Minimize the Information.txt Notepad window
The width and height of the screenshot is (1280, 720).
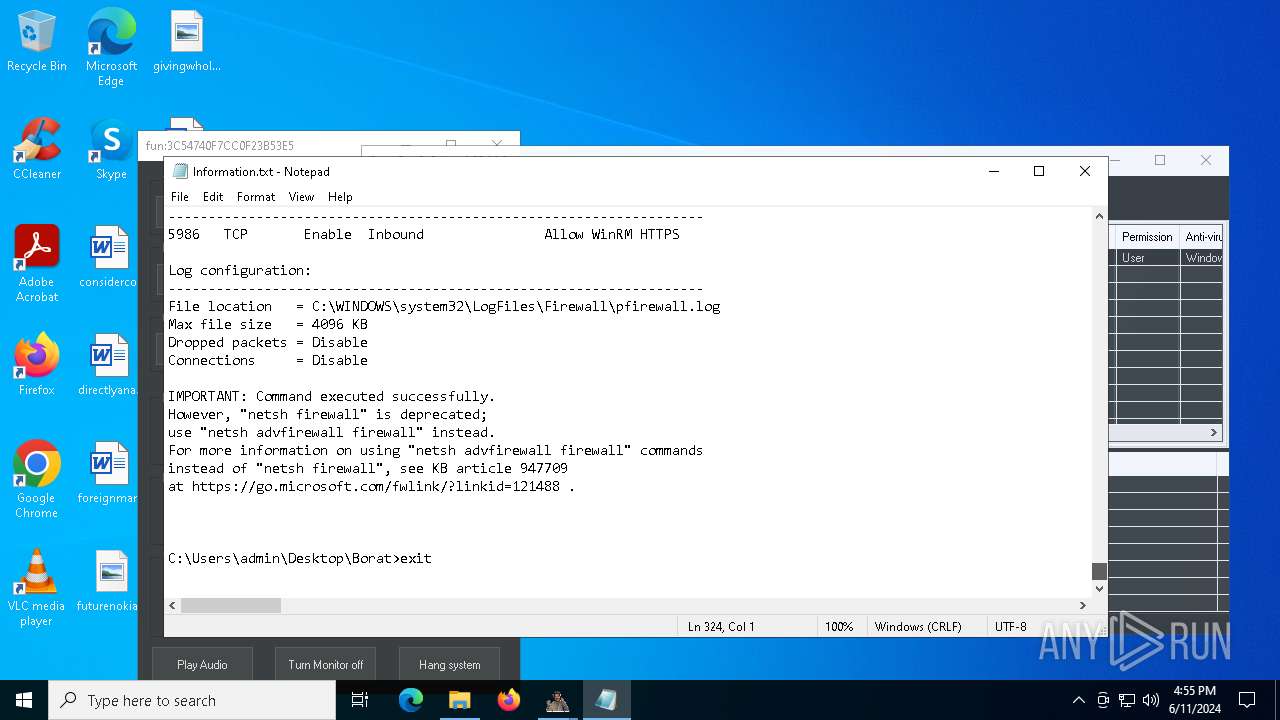pyautogui.click(x=993, y=171)
